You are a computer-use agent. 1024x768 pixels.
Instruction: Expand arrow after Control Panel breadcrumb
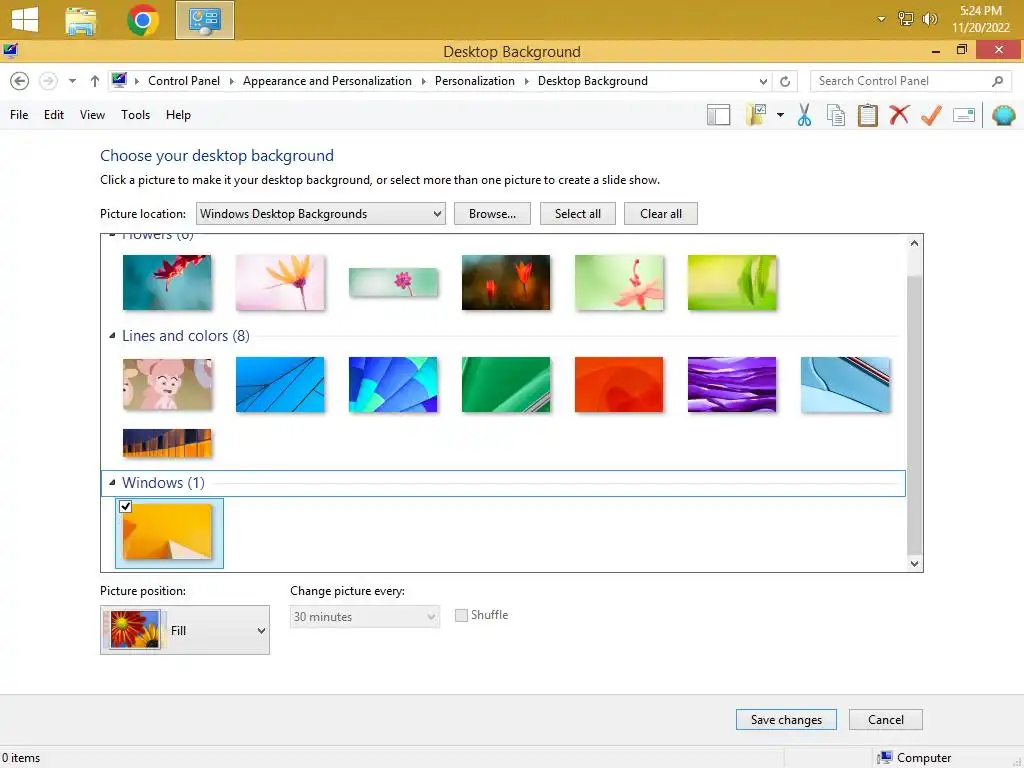(231, 81)
